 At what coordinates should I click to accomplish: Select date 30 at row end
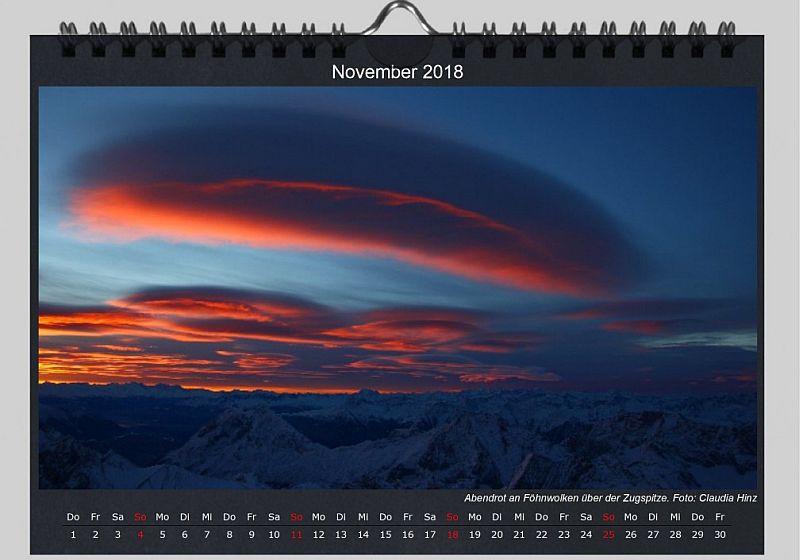(720, 534)
